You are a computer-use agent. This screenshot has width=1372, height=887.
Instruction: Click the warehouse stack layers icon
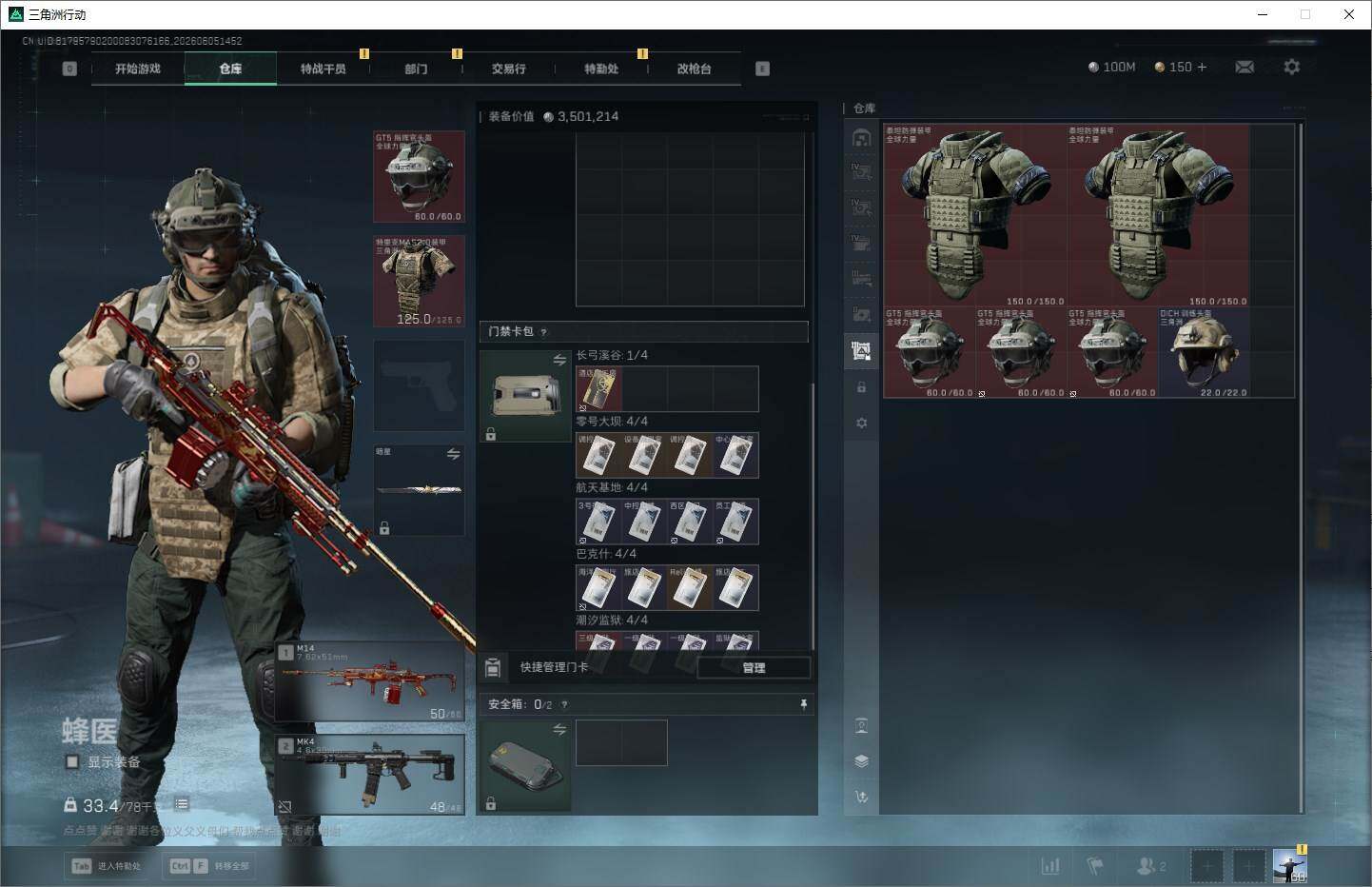pyautogui.click(x=861, y=761)
